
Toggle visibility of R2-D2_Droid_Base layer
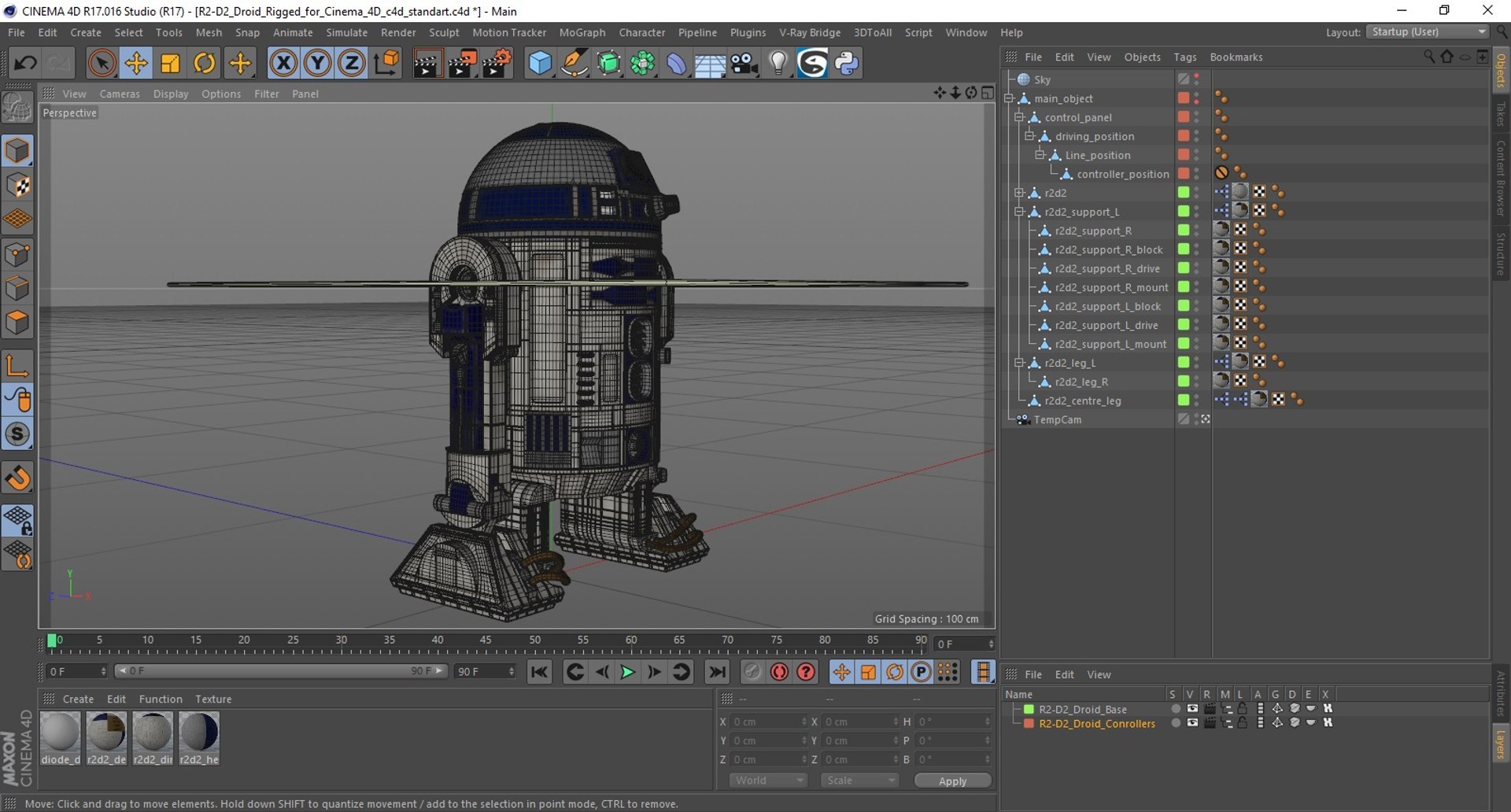pos(1192,709)
